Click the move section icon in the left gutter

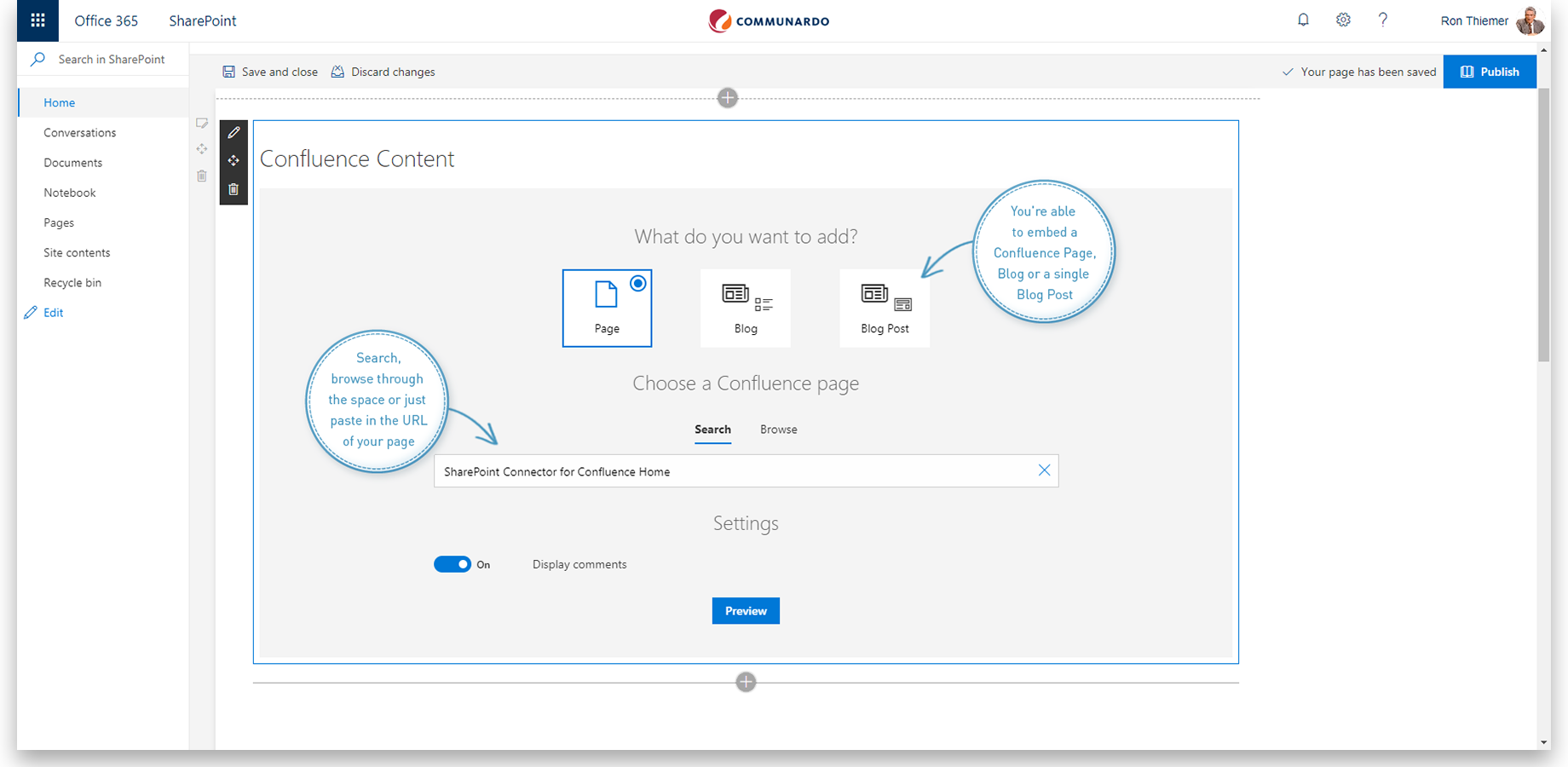(x=202, y=149)
